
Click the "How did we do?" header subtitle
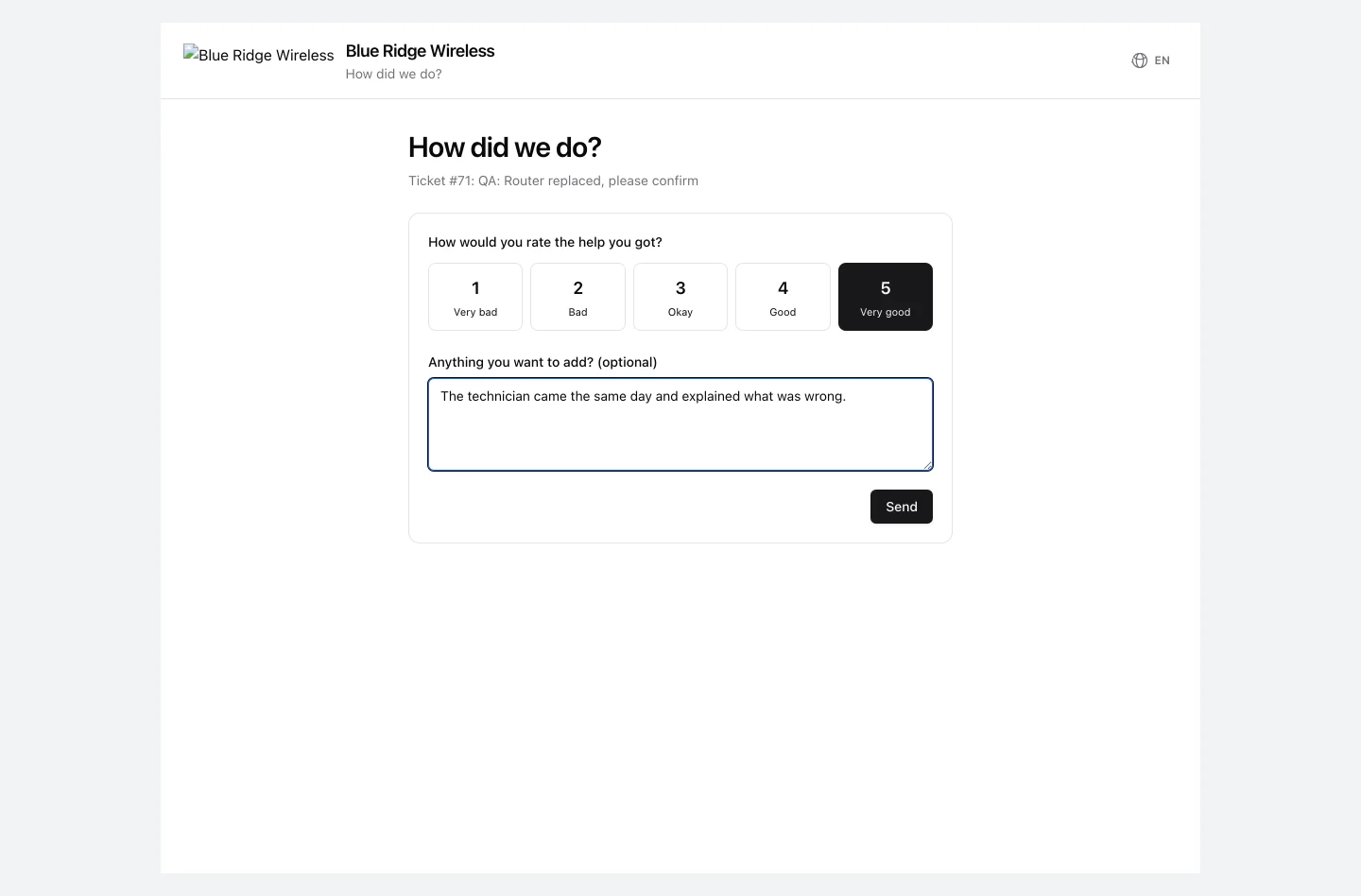[x=394, y=74]
